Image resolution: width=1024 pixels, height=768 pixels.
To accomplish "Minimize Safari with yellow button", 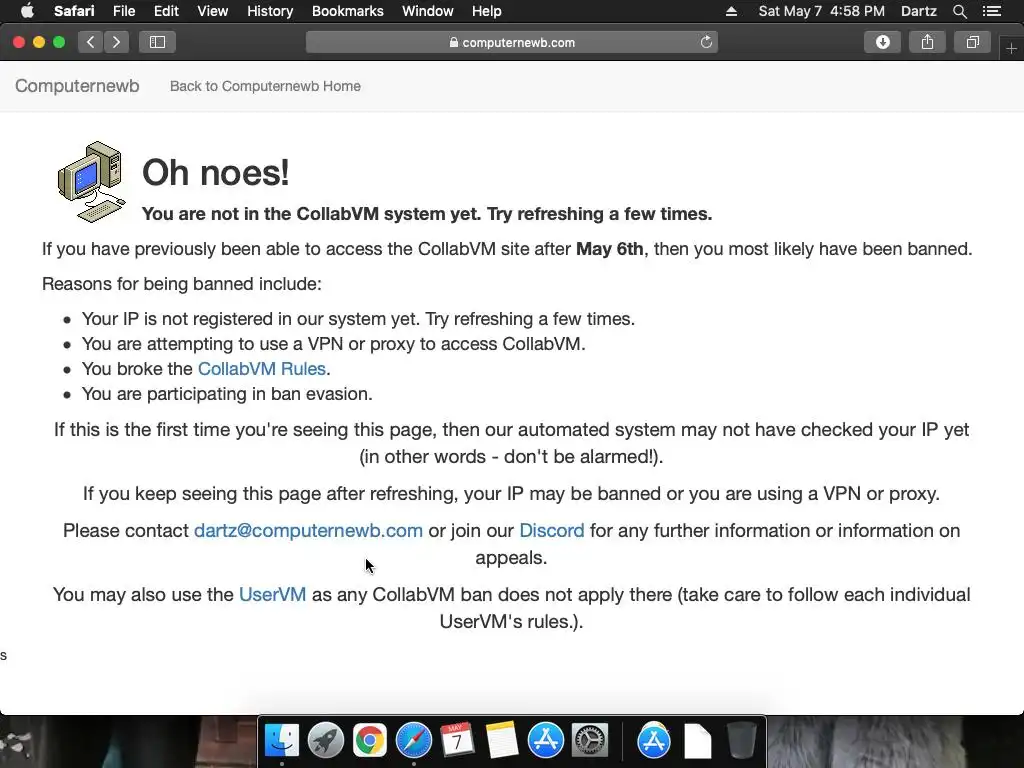I will tap(39, 42).
